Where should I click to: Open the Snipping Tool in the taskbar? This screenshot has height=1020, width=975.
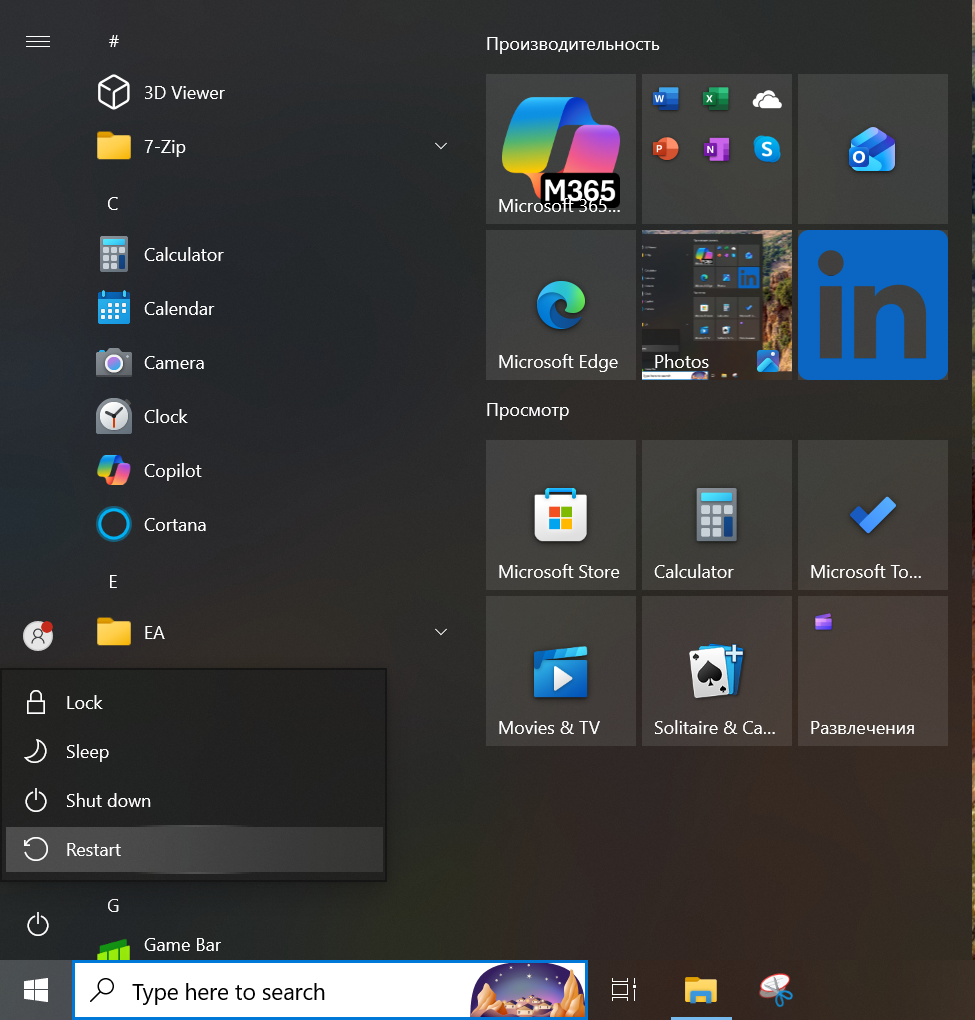coord(775,990)
